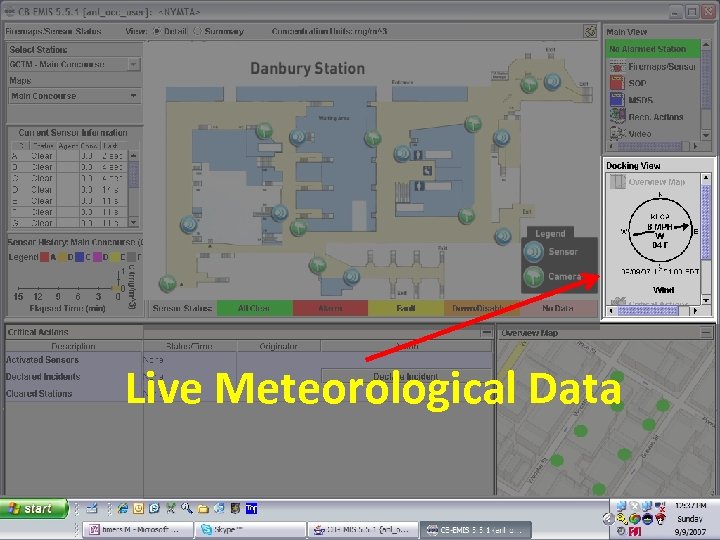This screenshot has height=540, width=720.
Task: Click the Sensor icon in the map Legend
Action: [534, 252]
